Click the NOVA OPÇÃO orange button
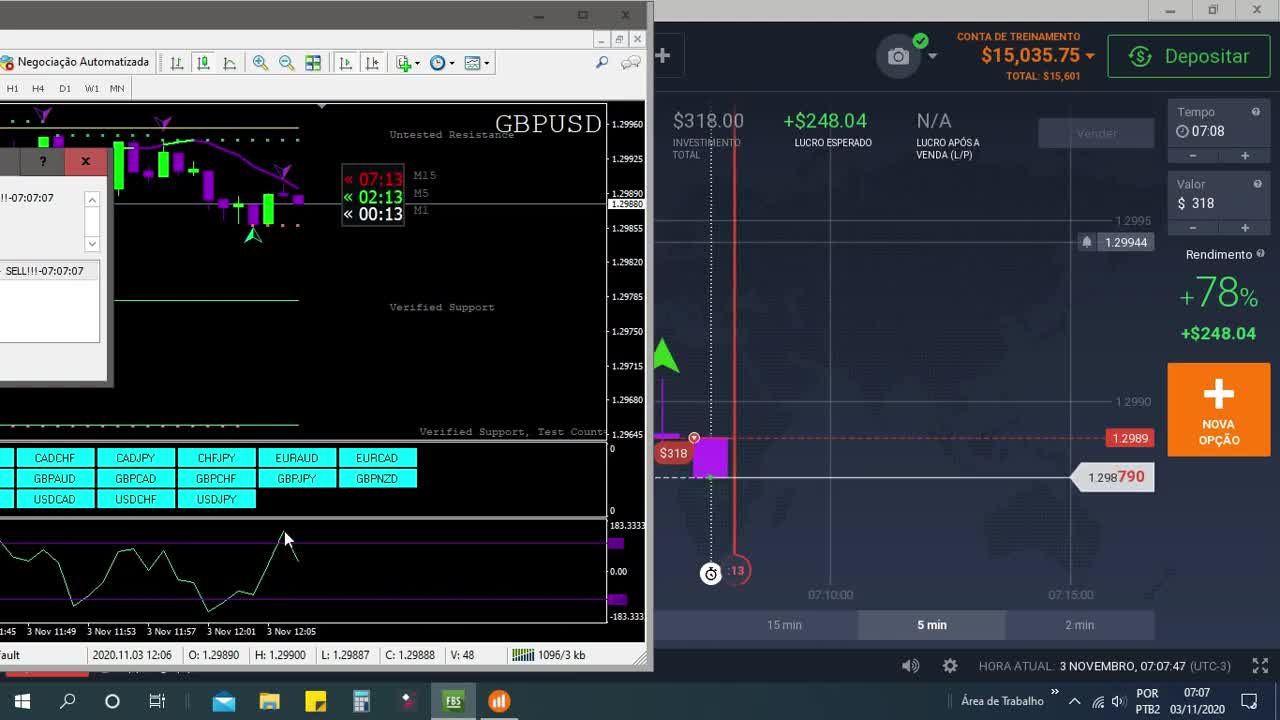 1219,410
